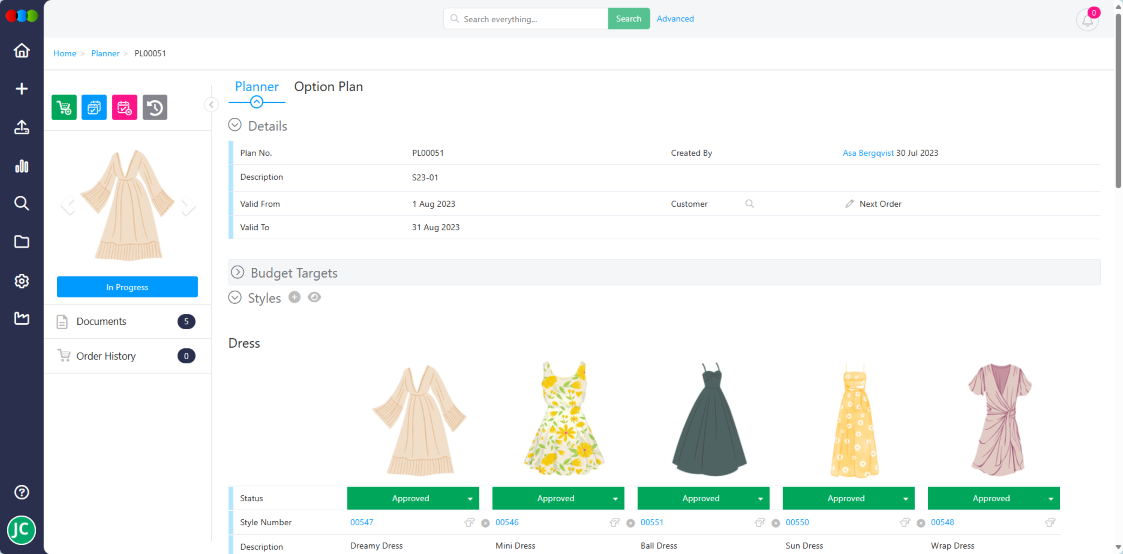The image size is (1123, 554).
Task: Open Documents in the side panel
Action: tap(101, 322)
